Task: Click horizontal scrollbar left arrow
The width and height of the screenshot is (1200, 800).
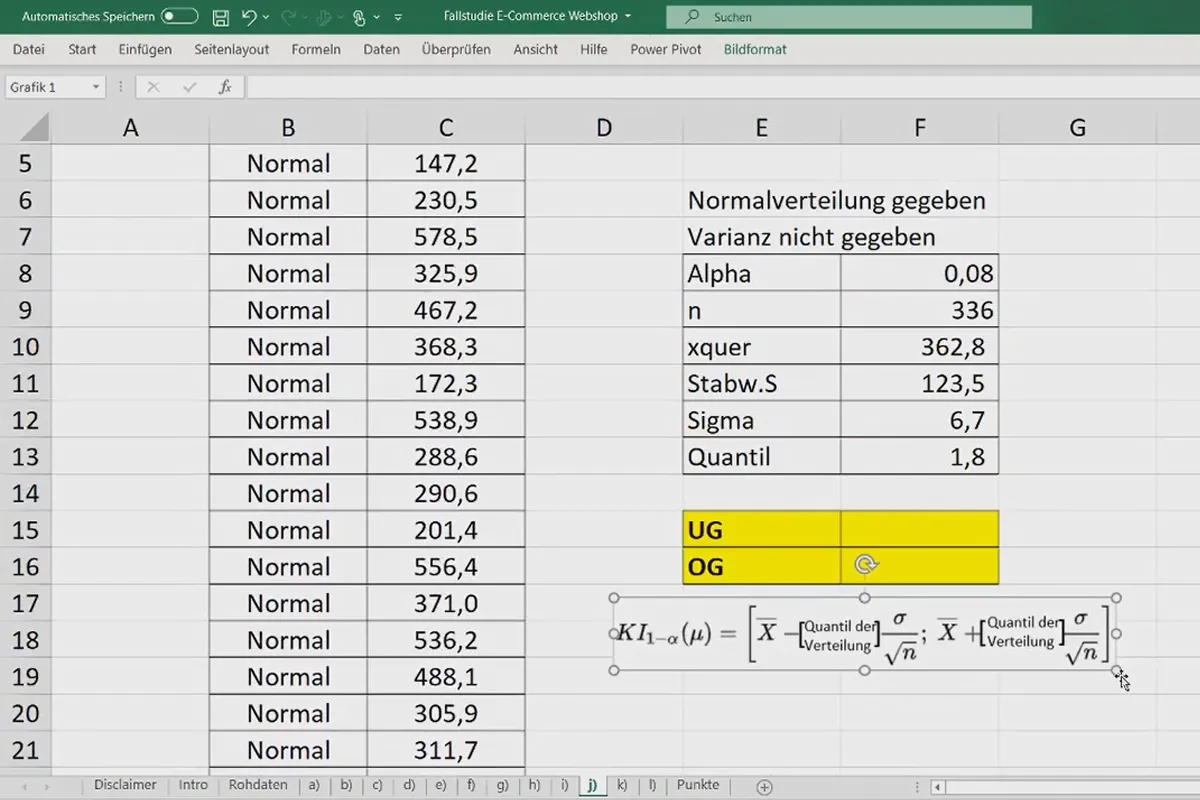Action: click(x=937, y=787)
